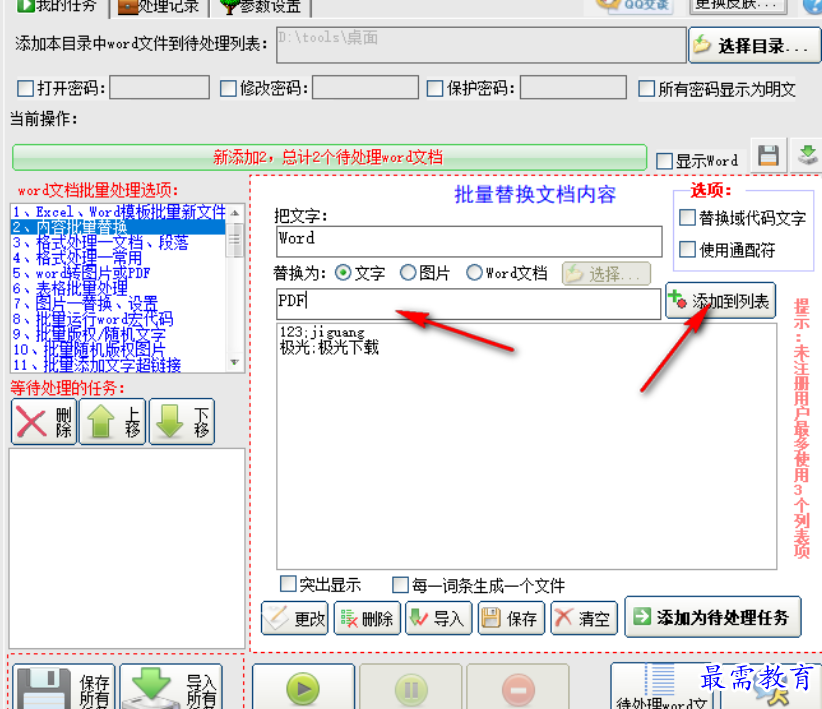Open the 我的任务 tab
822x709 pixels.
(x=56, y=7)
